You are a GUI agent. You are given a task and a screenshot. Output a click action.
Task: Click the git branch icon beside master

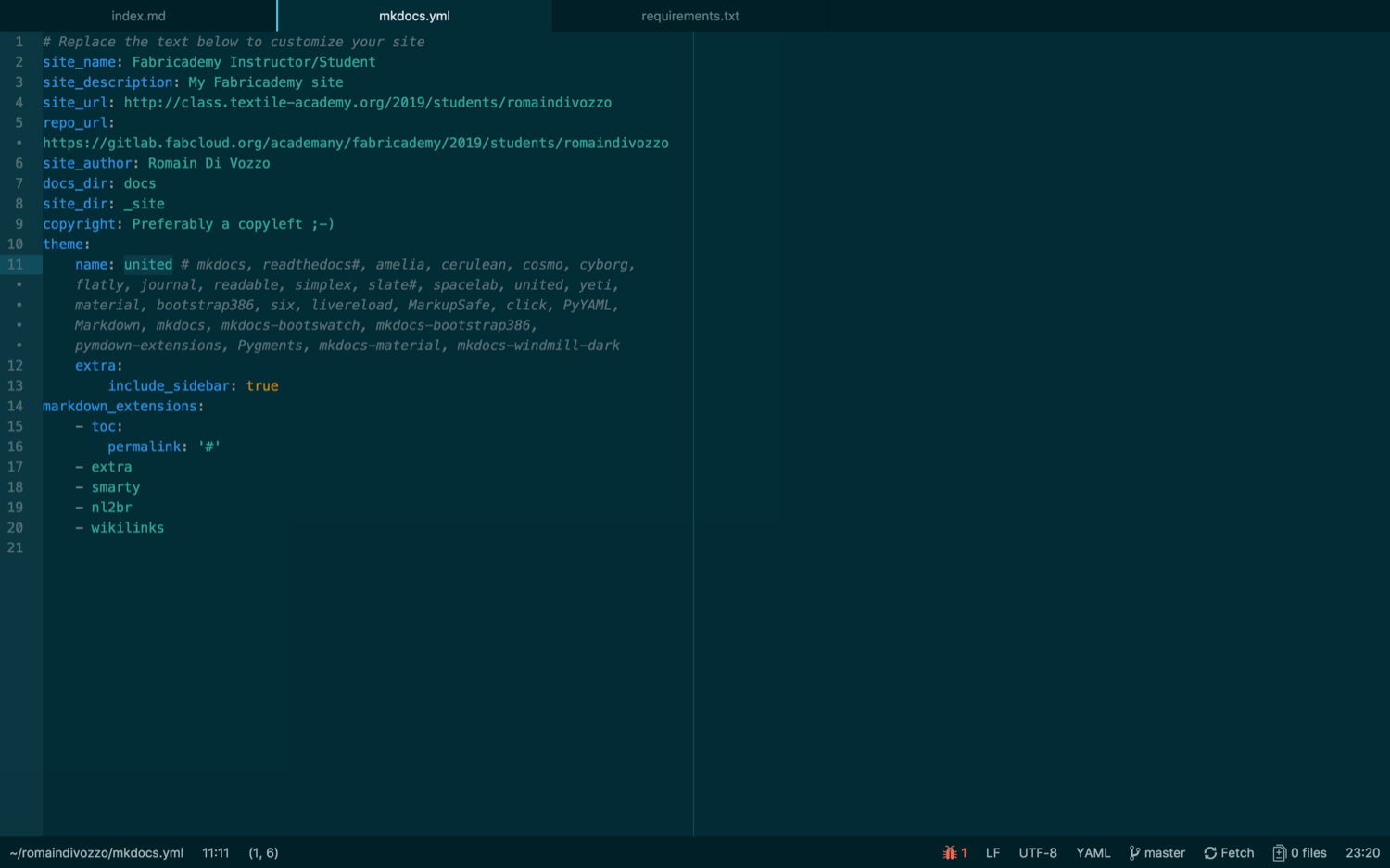click(1134, 852)
